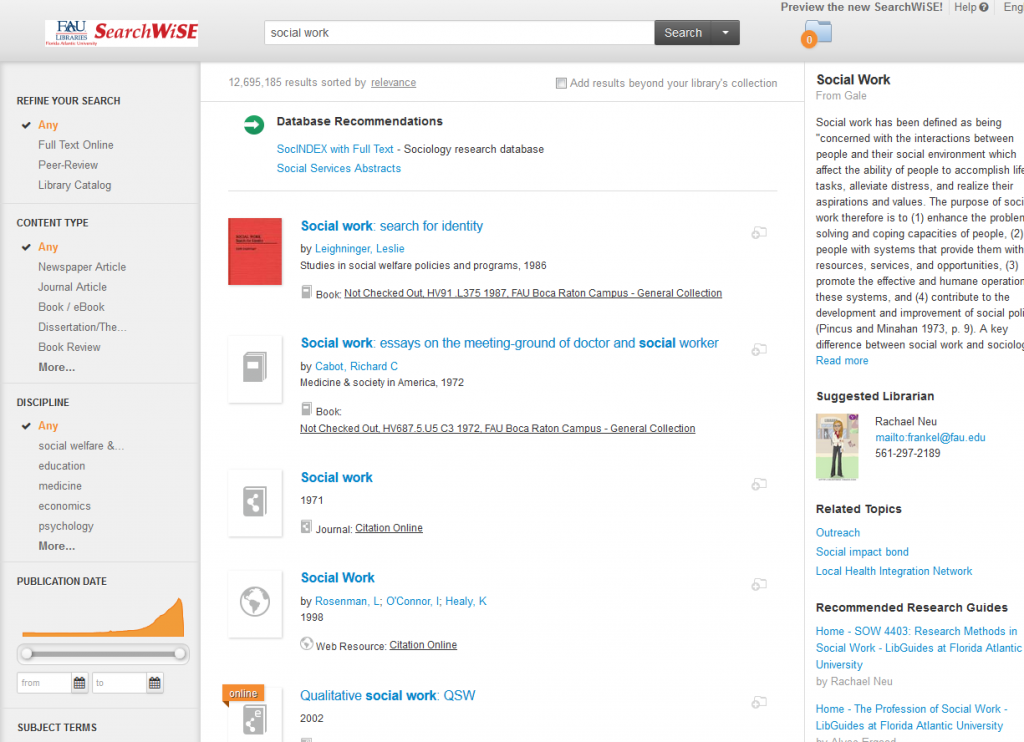Save 'Social work: search for identity' to folder
The image size is (1024, 742).
(x=759, y=233)
